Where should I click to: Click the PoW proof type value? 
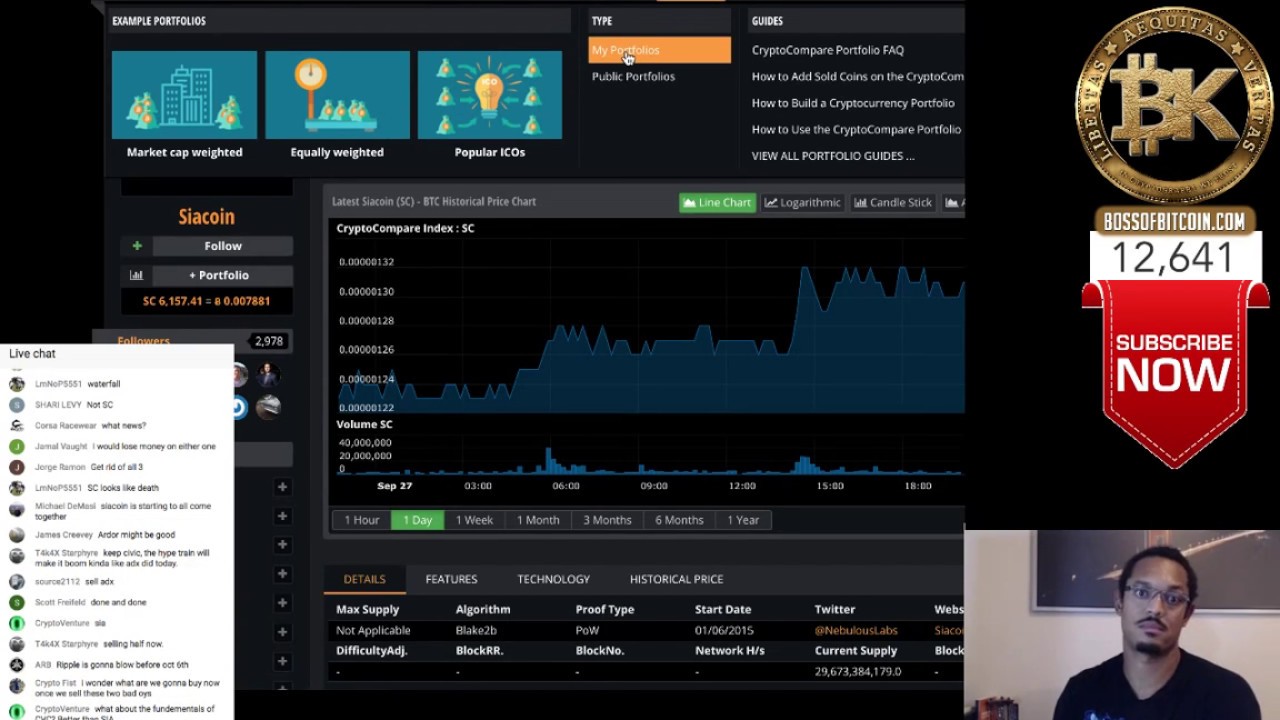(587, 631)
